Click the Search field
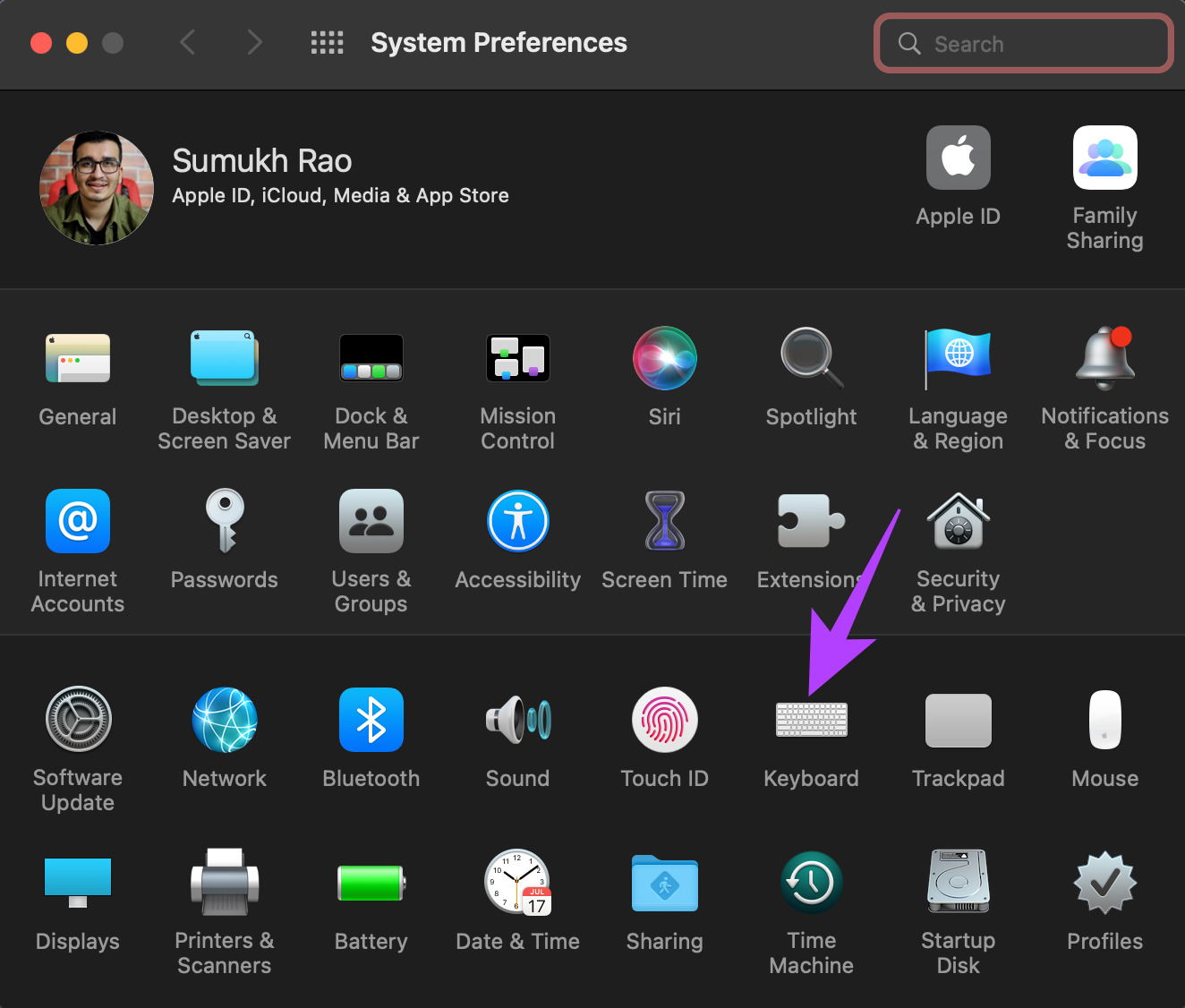The image size is (1185, 1008). click(x=1024, y=43)
